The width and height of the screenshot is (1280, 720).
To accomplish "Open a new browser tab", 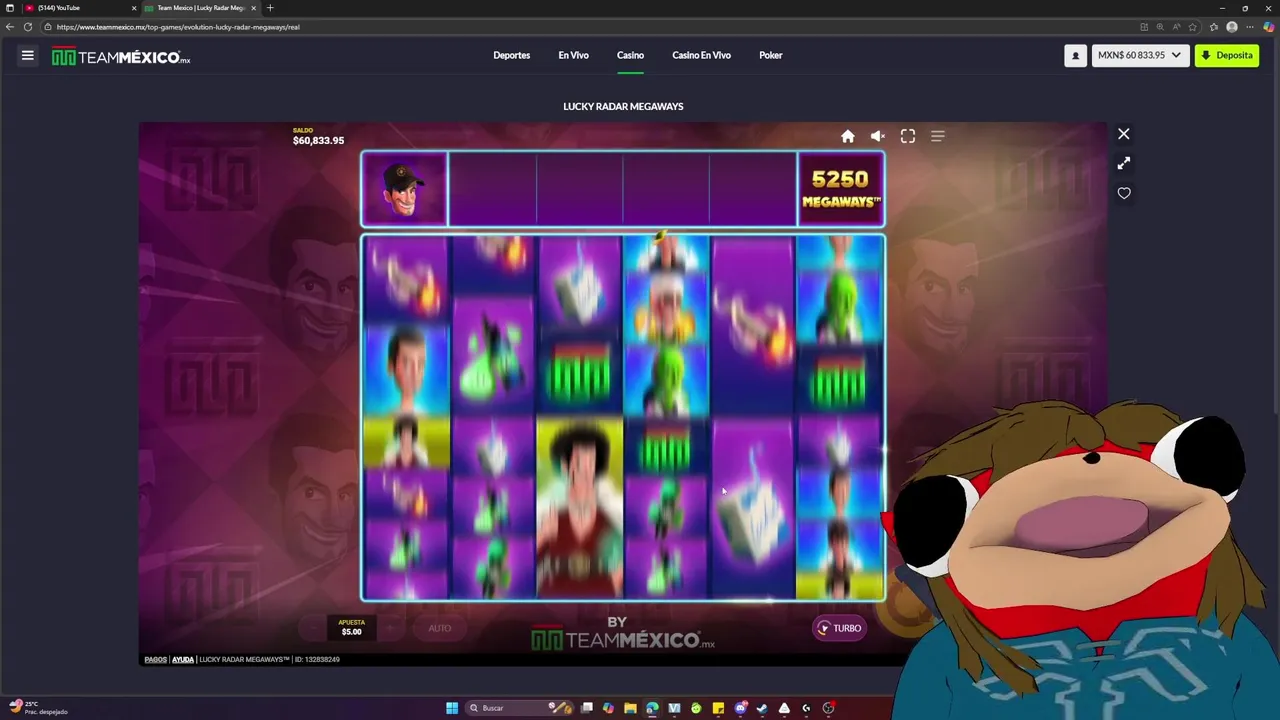I will click(270, 8).
